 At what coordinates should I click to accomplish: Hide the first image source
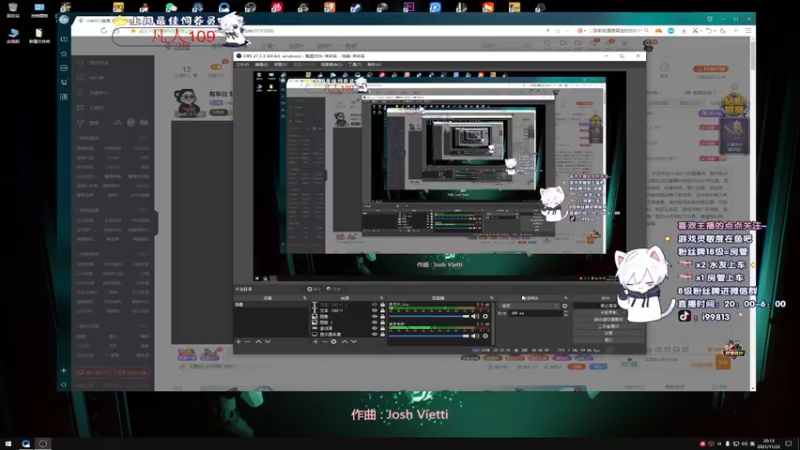374,316
